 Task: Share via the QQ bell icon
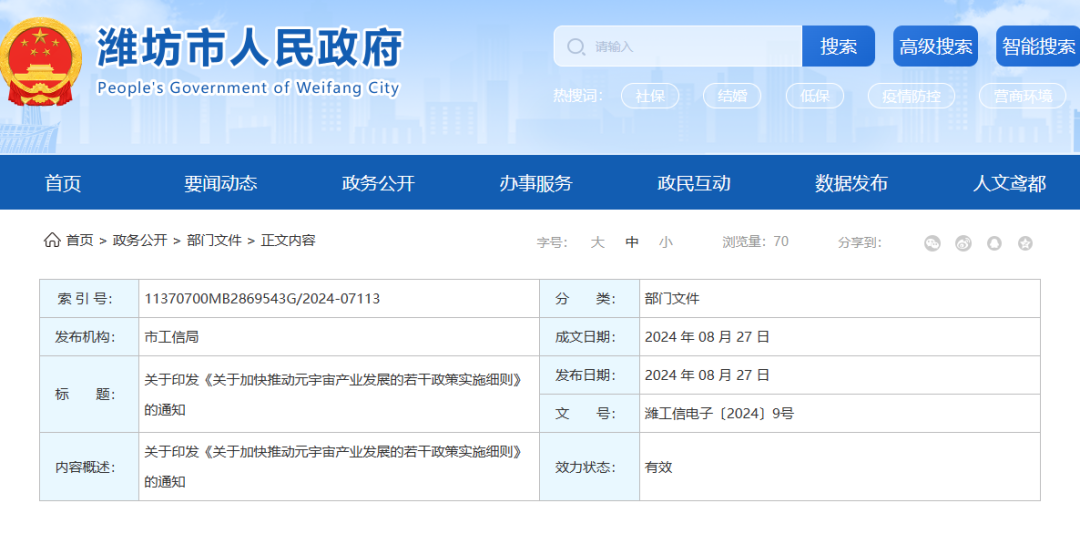pos(994,243)
